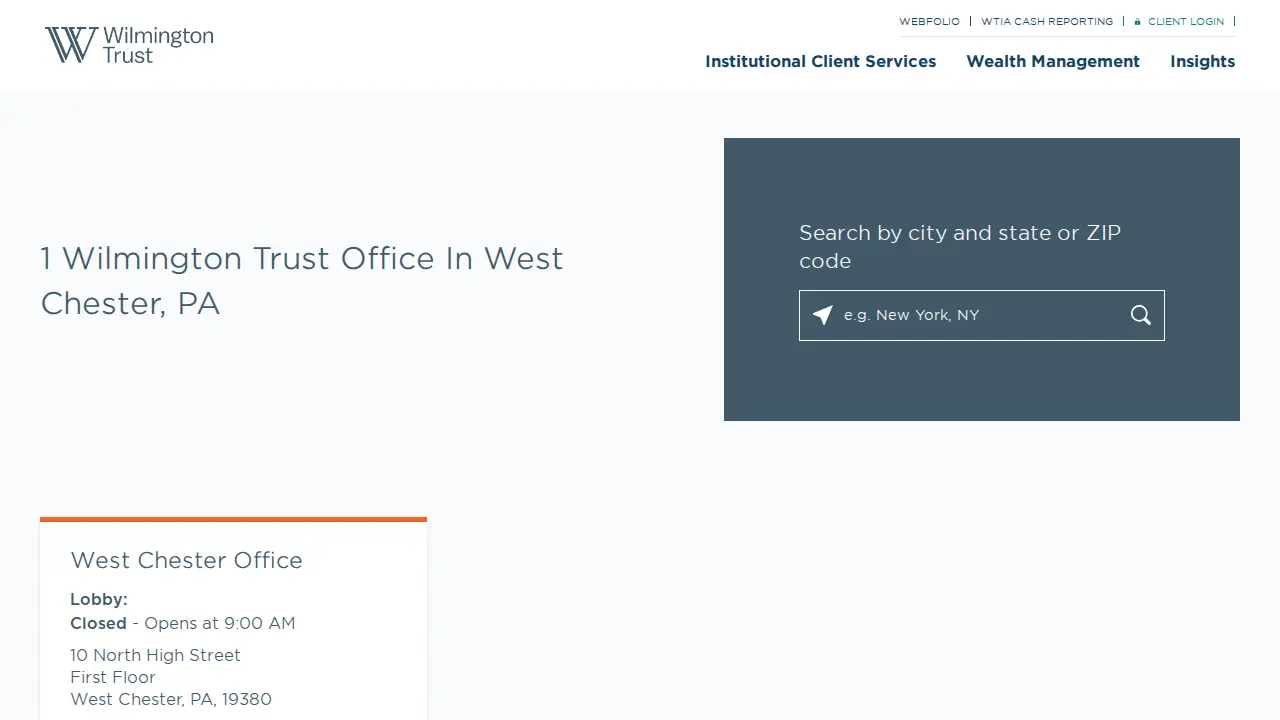Click the 'West Chester, PA, 19380' line

point(171,699)
